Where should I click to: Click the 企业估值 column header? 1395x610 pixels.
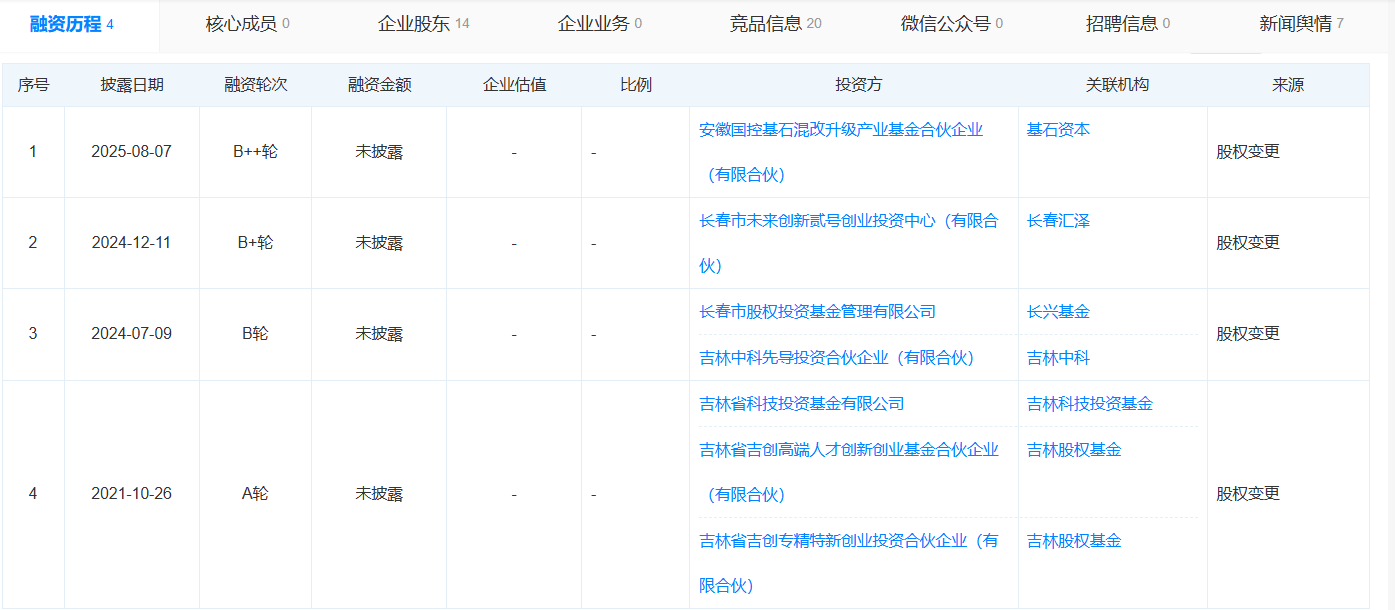coord(514,85)
